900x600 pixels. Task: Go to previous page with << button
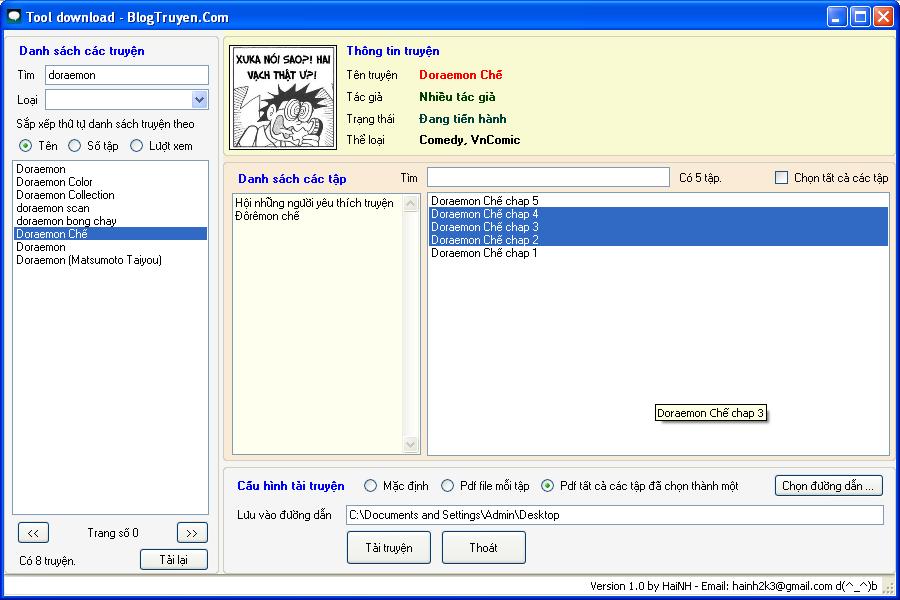point(33,533)
